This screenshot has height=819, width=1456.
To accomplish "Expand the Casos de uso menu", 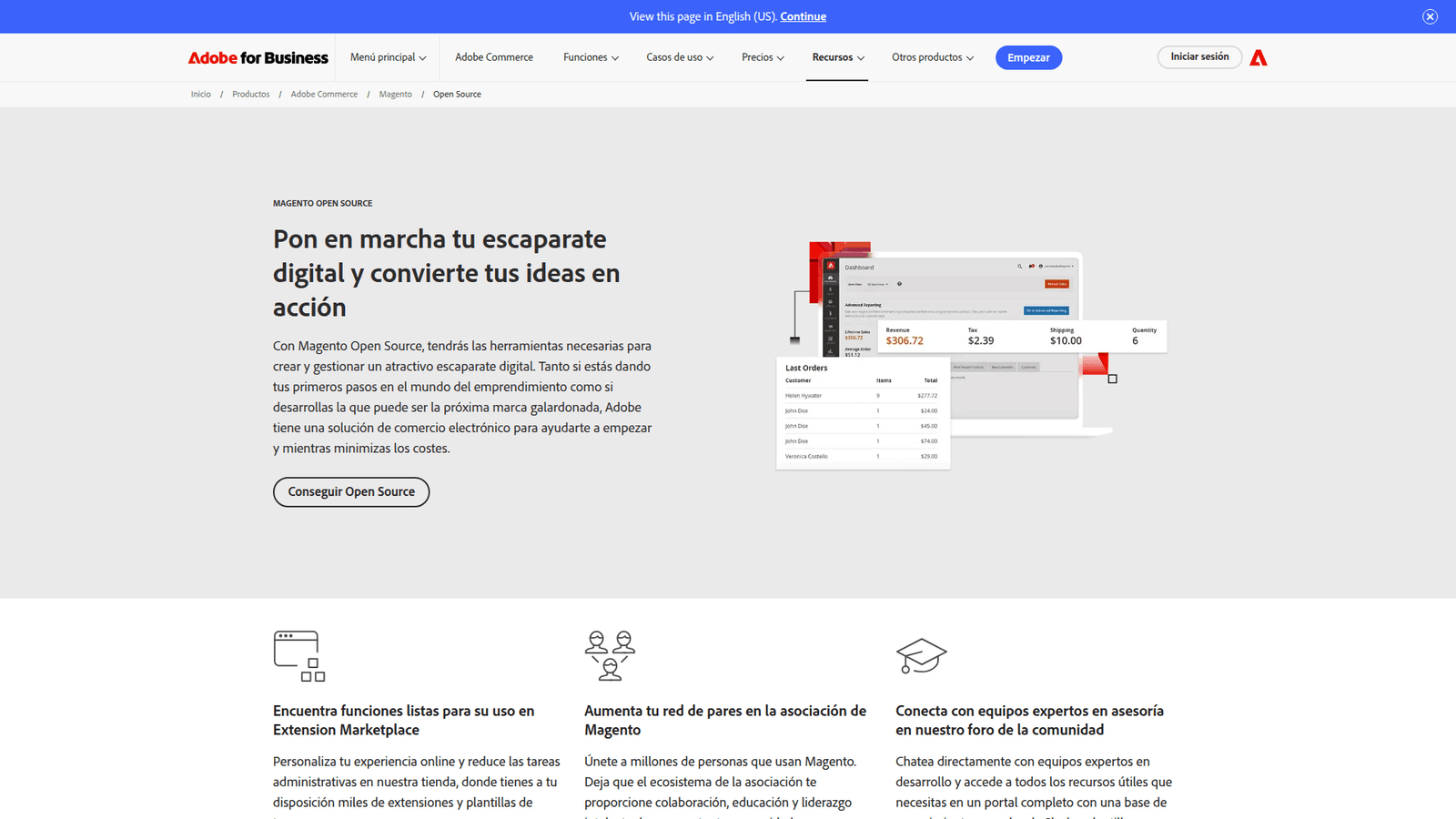I will coord(680,57).
